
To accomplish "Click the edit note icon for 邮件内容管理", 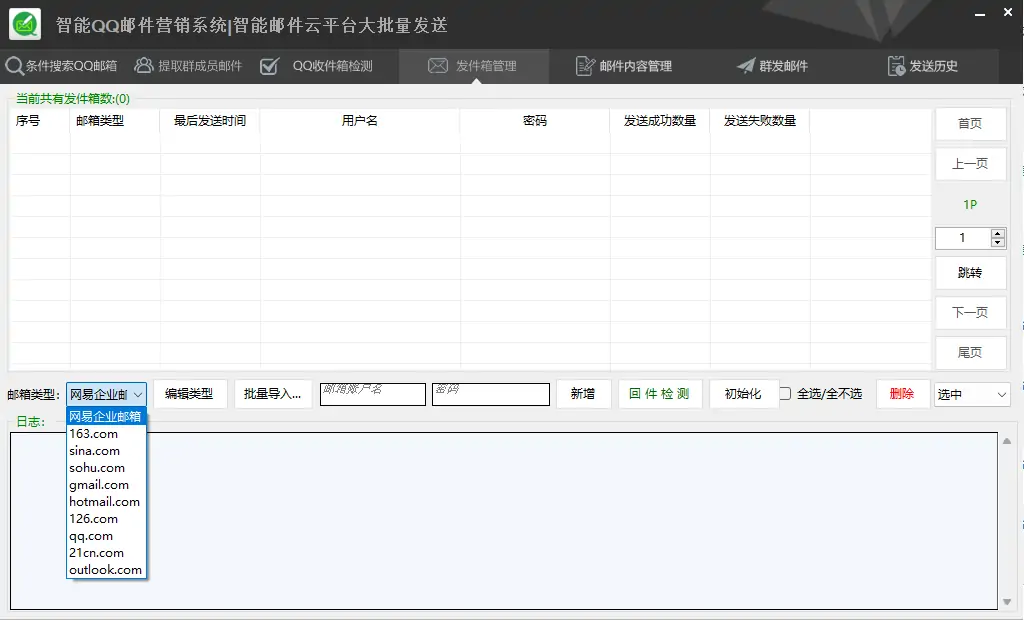I will (x=585, y=66).
